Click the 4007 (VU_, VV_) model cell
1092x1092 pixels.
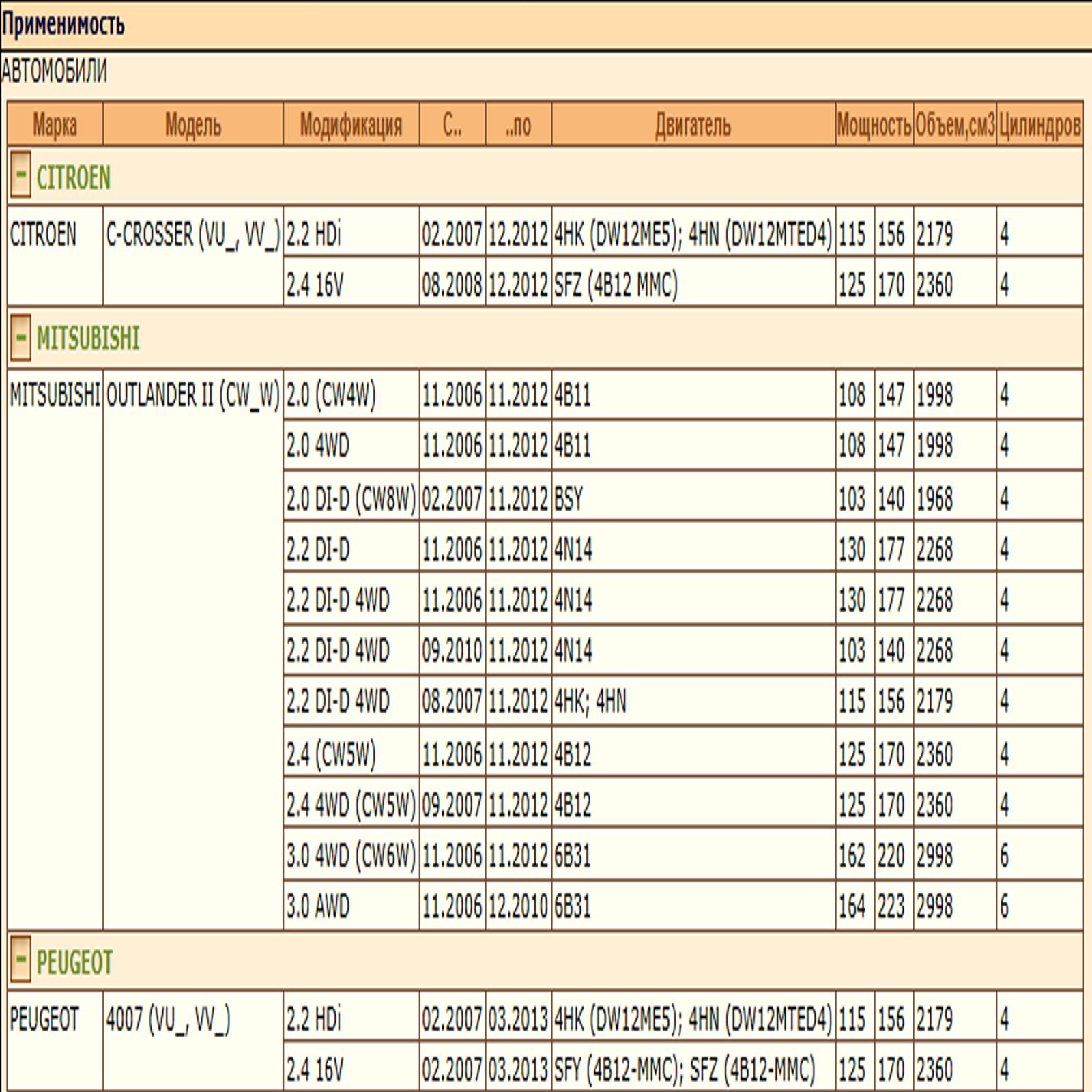(168, 1020)
